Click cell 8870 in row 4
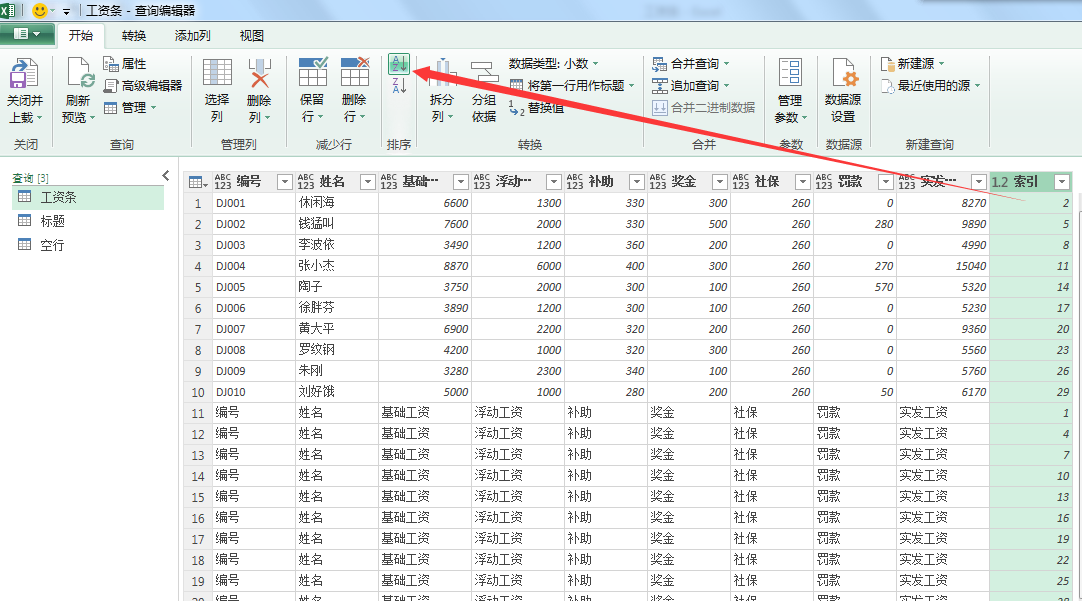The height and width of the screenshot is (601, 1082). (x=424, y=266)
